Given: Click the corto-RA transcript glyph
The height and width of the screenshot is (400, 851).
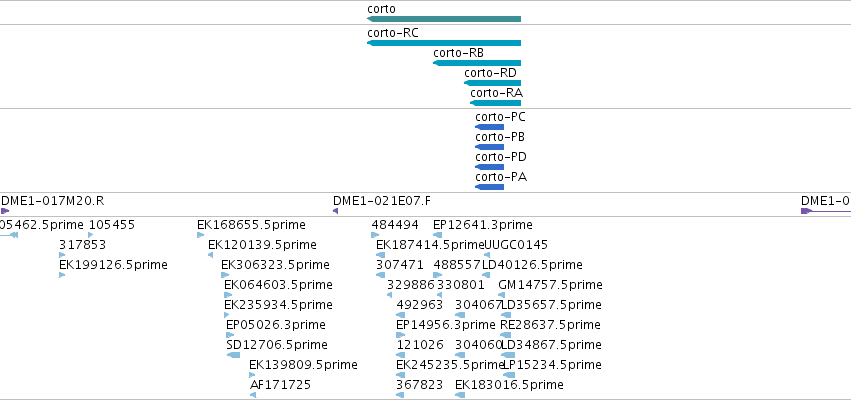Looking at the screenshot, I should point(496,103).
